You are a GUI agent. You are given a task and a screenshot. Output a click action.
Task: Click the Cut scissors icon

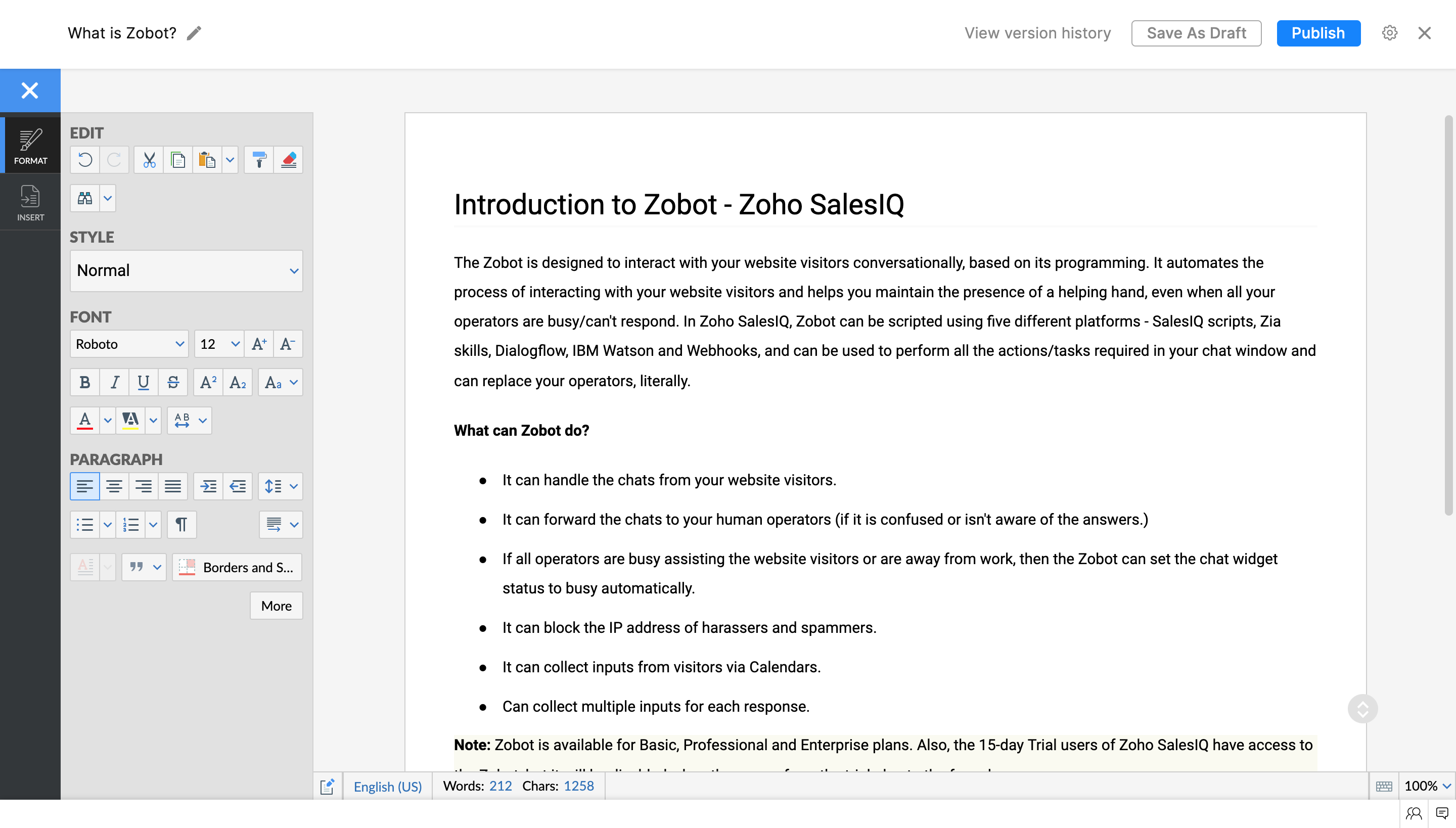point(149,160)
